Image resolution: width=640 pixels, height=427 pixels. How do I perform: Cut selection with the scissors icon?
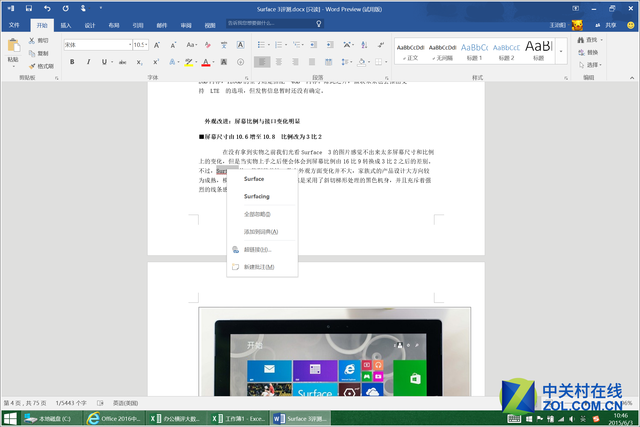point(32,40)
